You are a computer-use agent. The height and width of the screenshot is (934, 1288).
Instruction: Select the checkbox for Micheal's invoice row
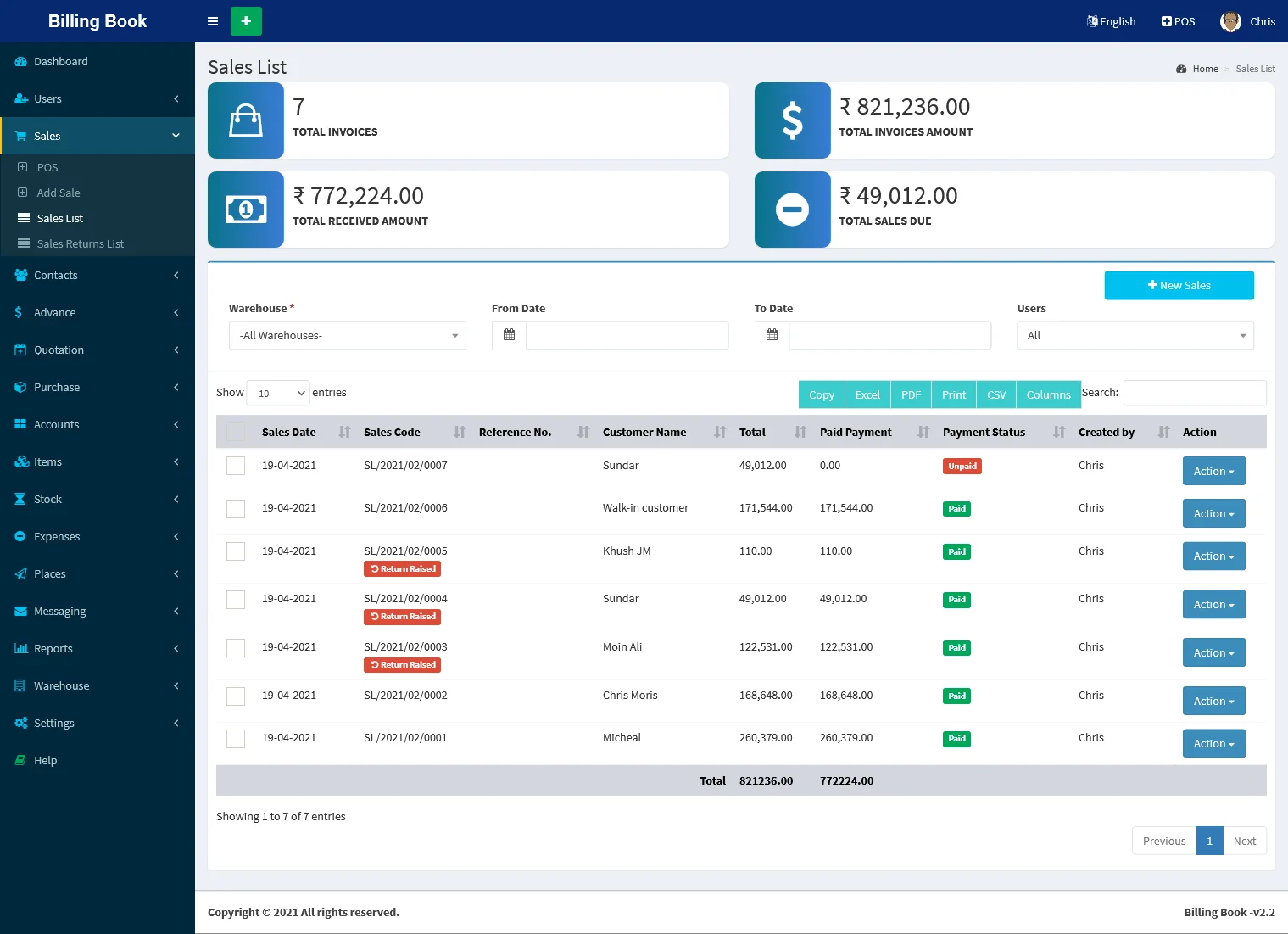[236, 739]
